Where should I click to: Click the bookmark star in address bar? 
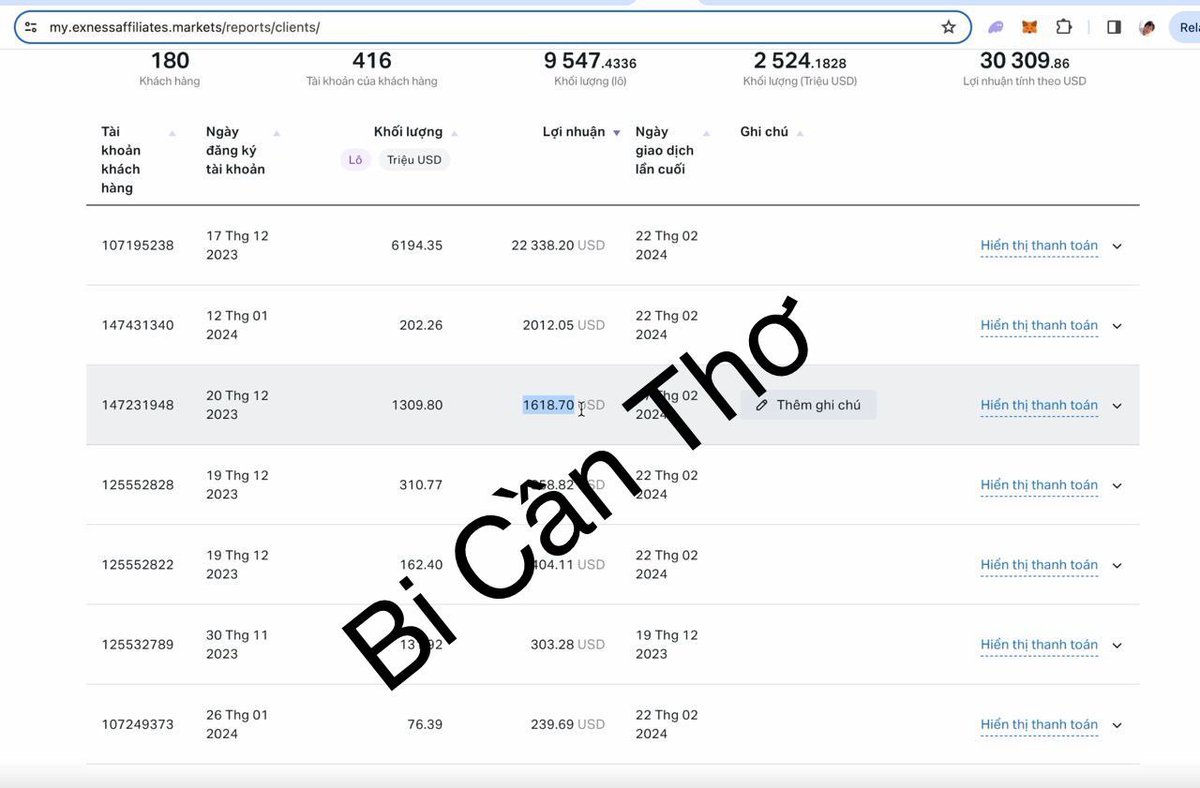(x=947, y=27)
